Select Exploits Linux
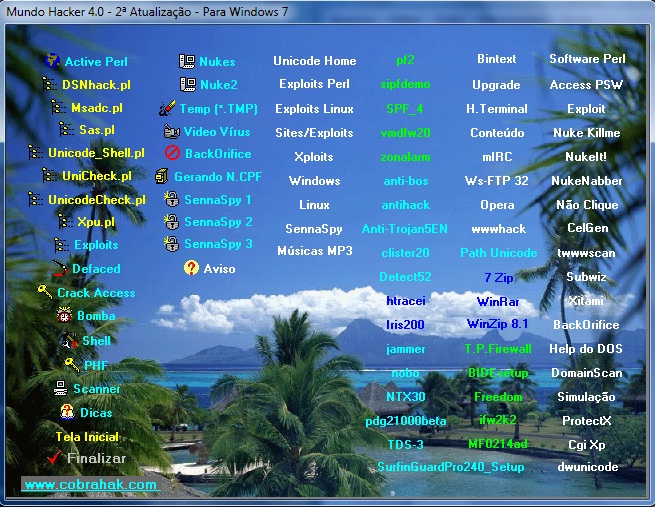655x507 pixels. [x=314, y=108]
